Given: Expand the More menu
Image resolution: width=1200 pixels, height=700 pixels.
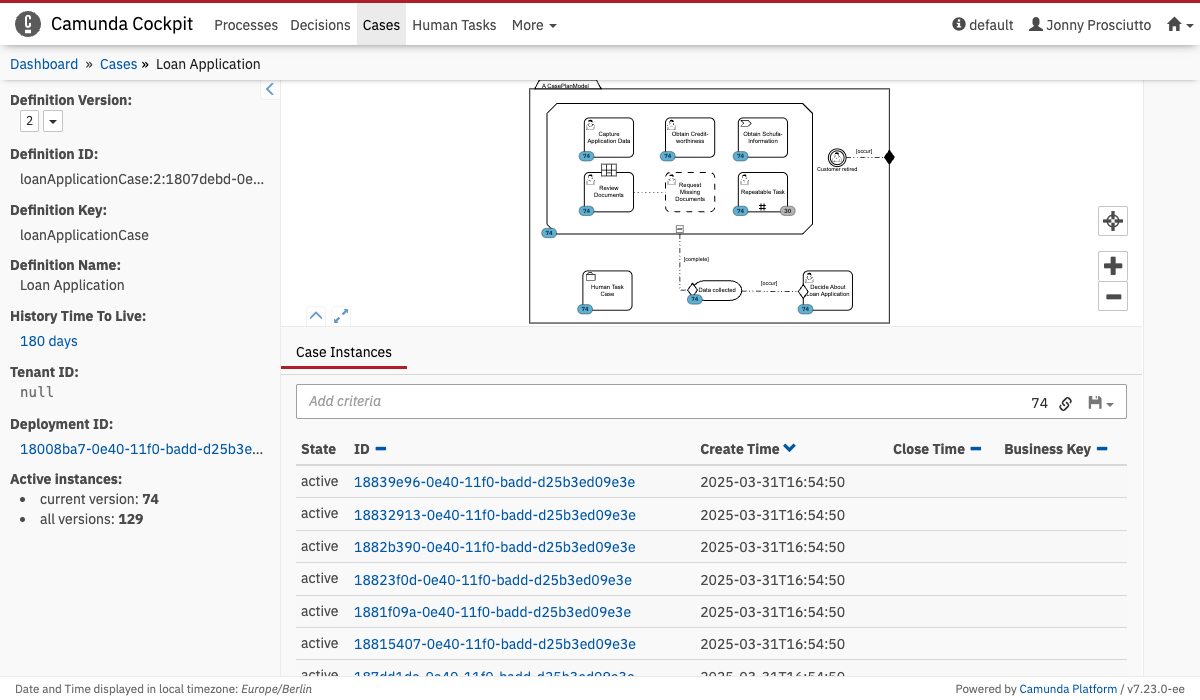Looking at the screenshot, I should point(534,25).
